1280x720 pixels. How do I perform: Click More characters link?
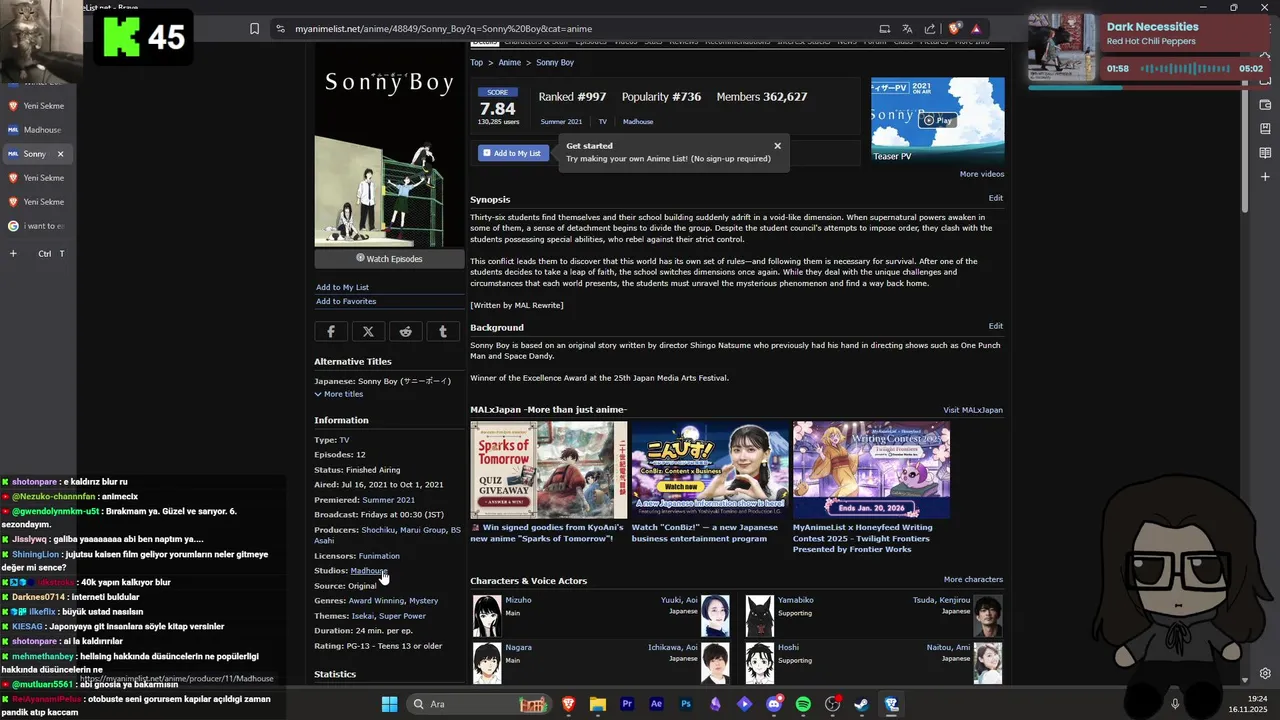point(973,579)
